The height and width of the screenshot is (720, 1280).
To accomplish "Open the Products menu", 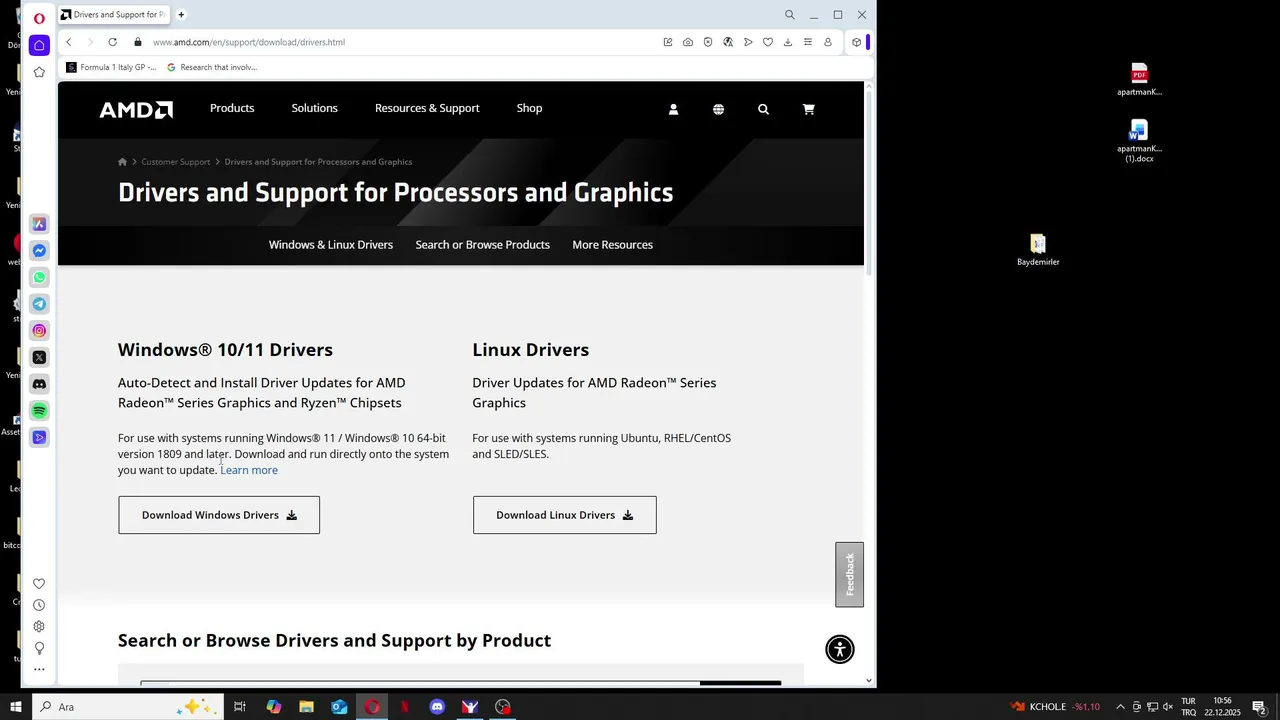I will [232, 108].
